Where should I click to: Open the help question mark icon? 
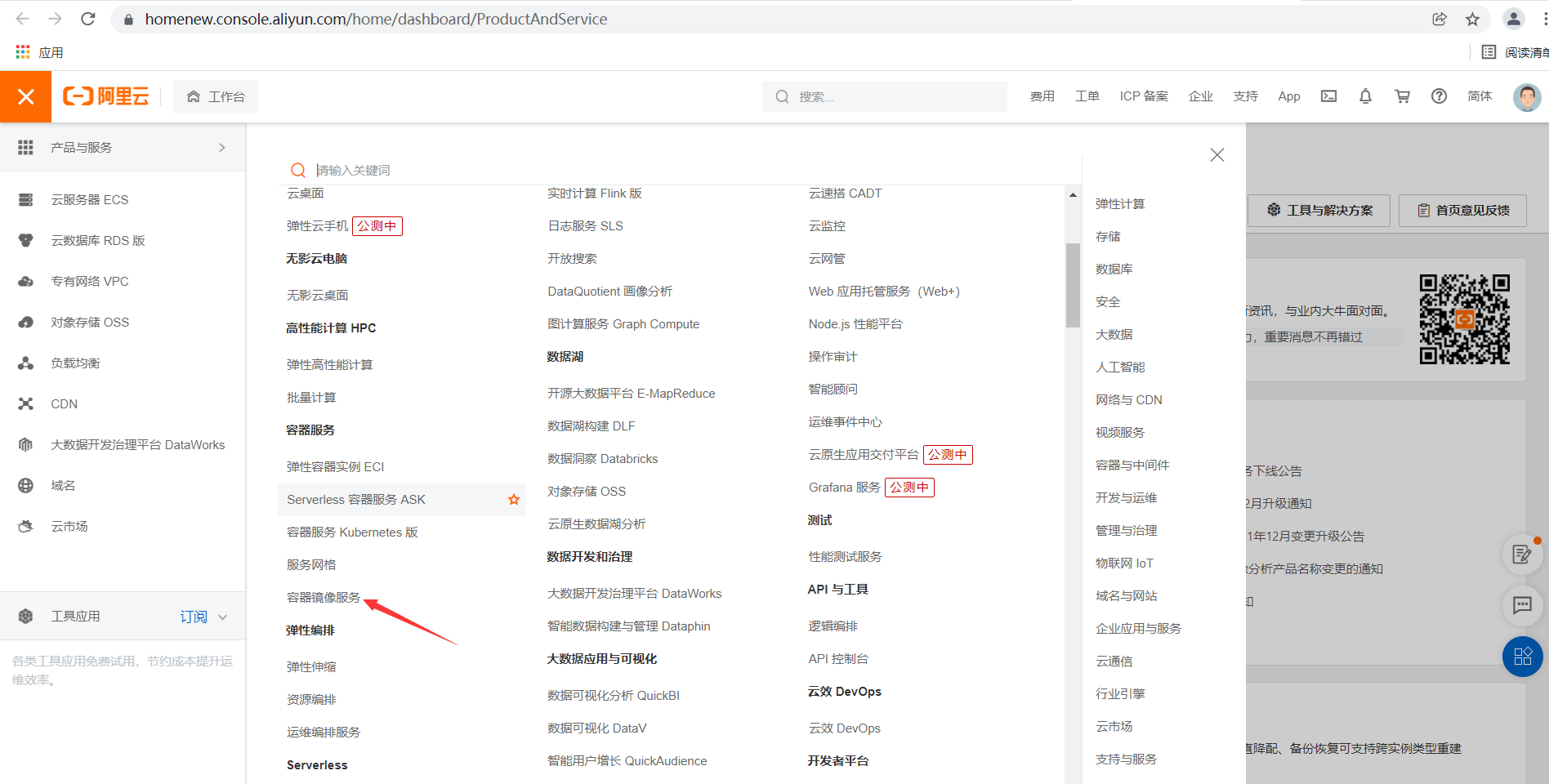(x=1439, y=96)
